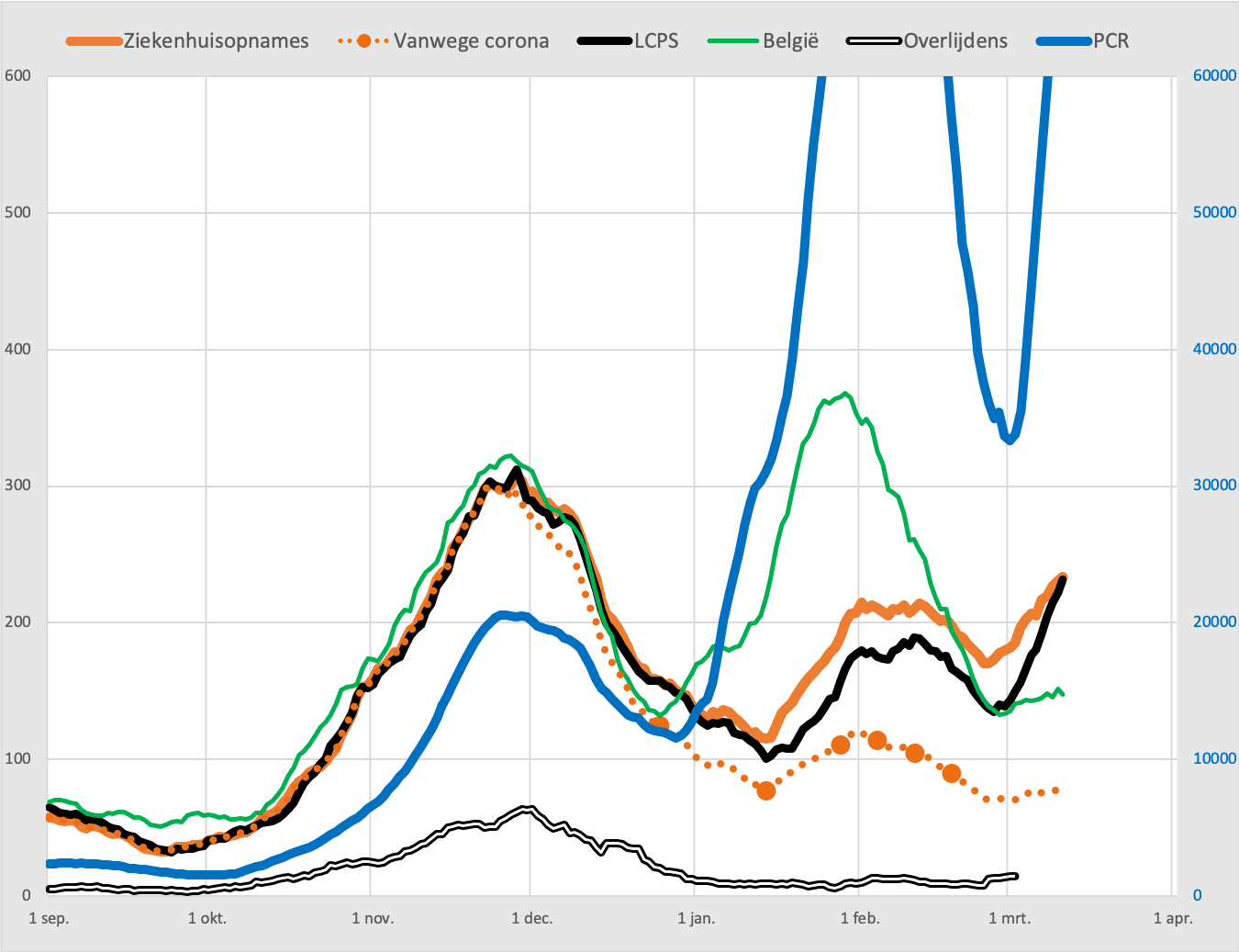The height and width of the screenshot is (952, 1239).
Task: Click the x-axis label 1 jan.
Action: pos(696,918)
